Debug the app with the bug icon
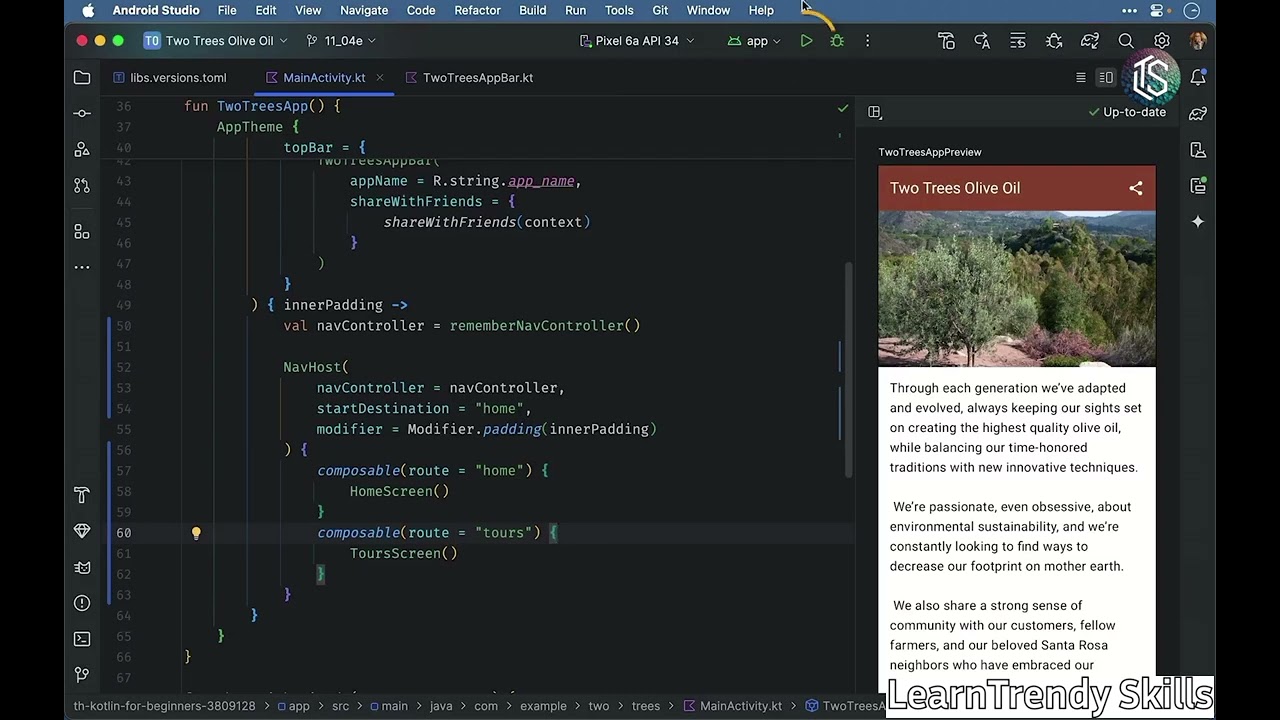Viewport: 1280px width, 720px height. (837, 41)
